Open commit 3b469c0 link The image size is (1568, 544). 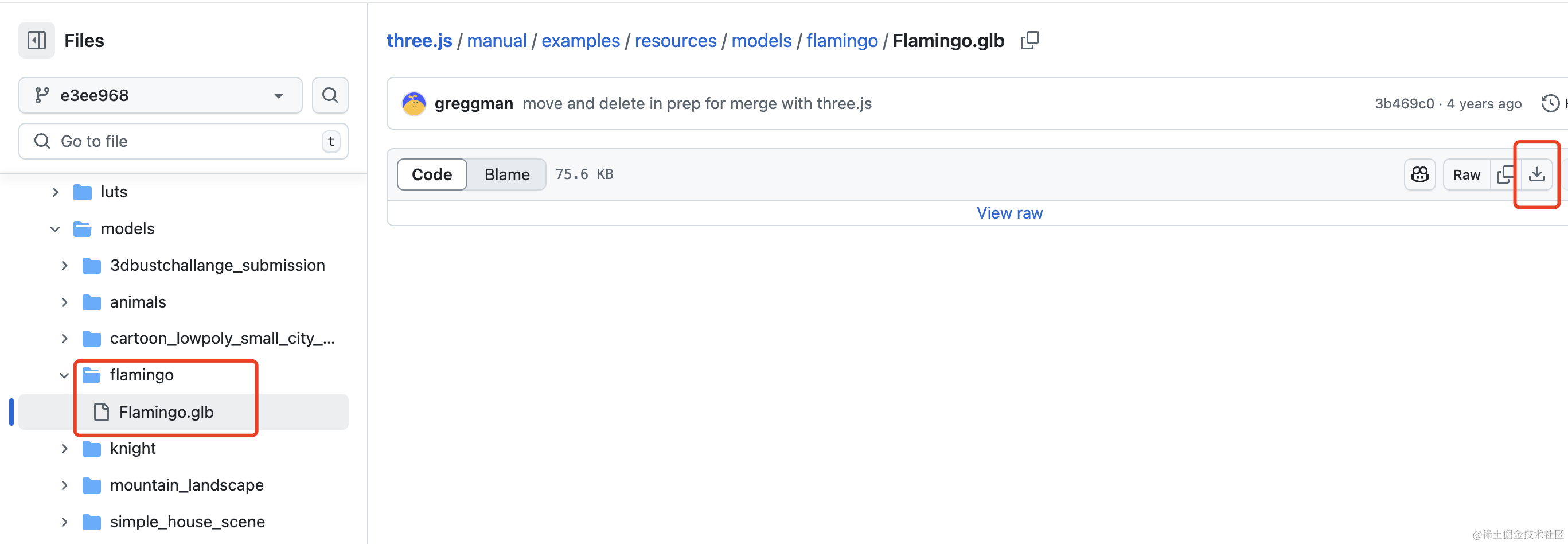coord(1405,103)
